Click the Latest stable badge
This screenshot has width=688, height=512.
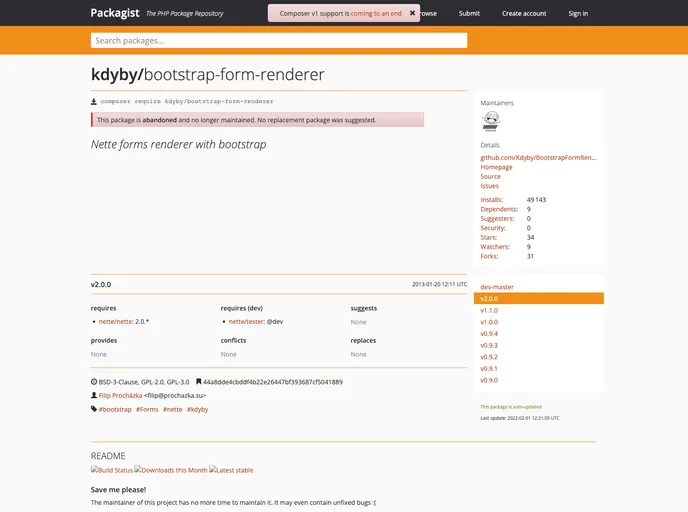click(x=231, y=470)
